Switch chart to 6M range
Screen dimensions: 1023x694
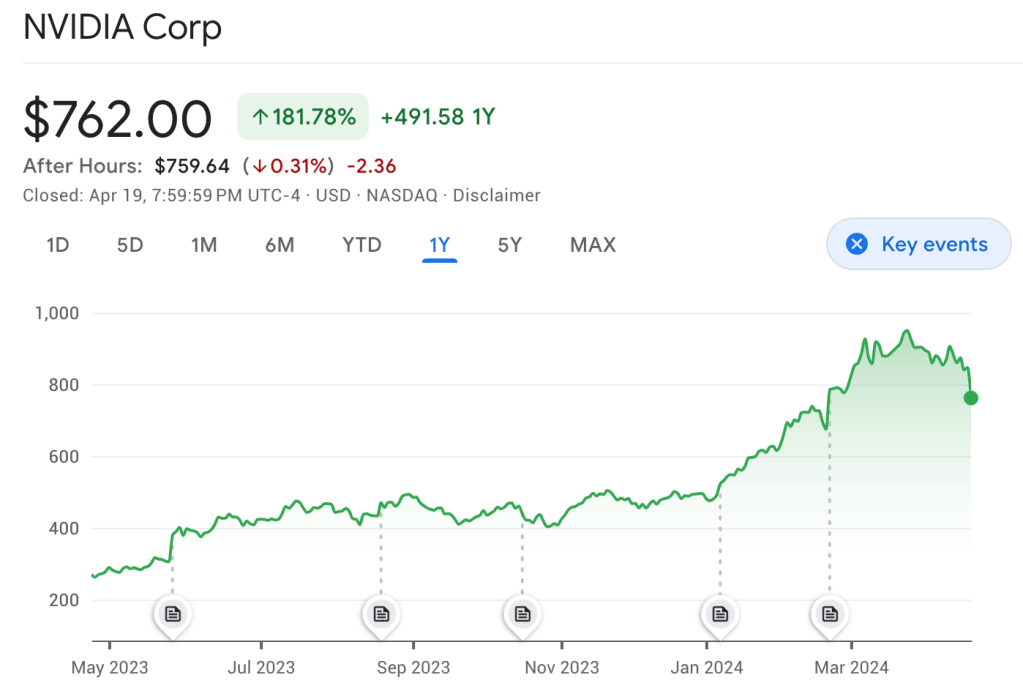coord(280,244)
